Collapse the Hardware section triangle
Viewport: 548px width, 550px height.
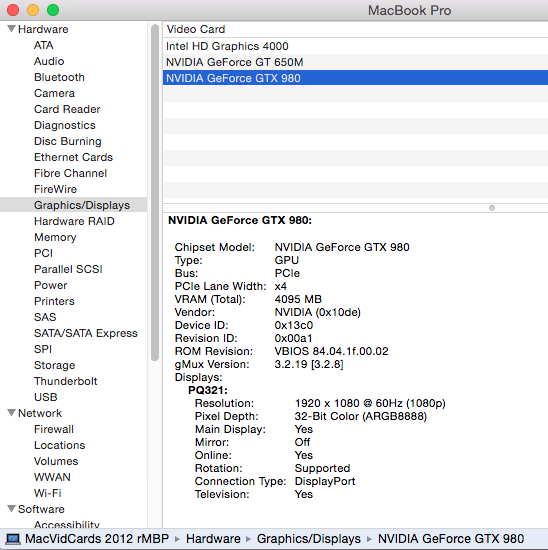11,29
